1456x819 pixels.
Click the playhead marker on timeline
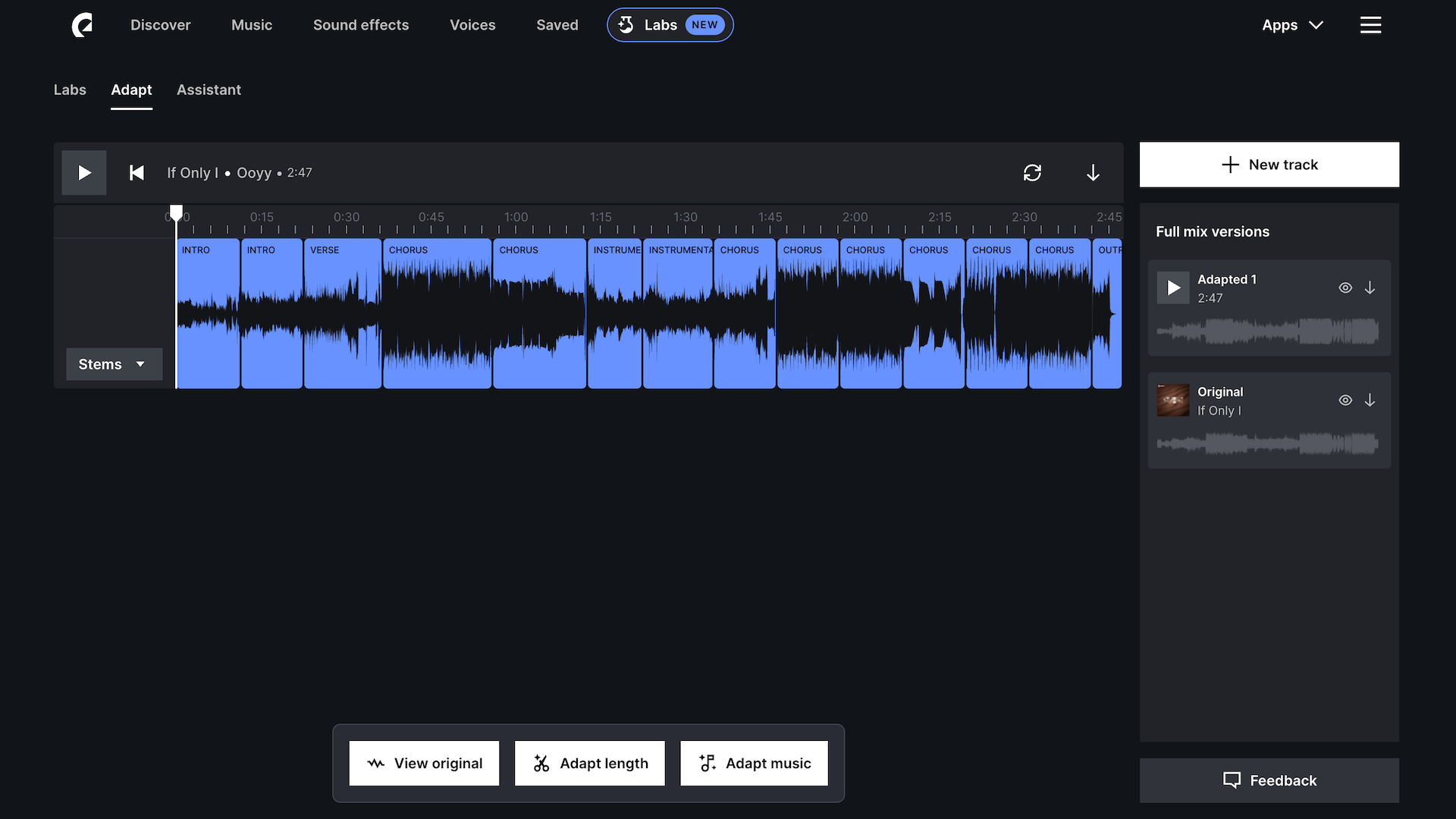(176, 212)
